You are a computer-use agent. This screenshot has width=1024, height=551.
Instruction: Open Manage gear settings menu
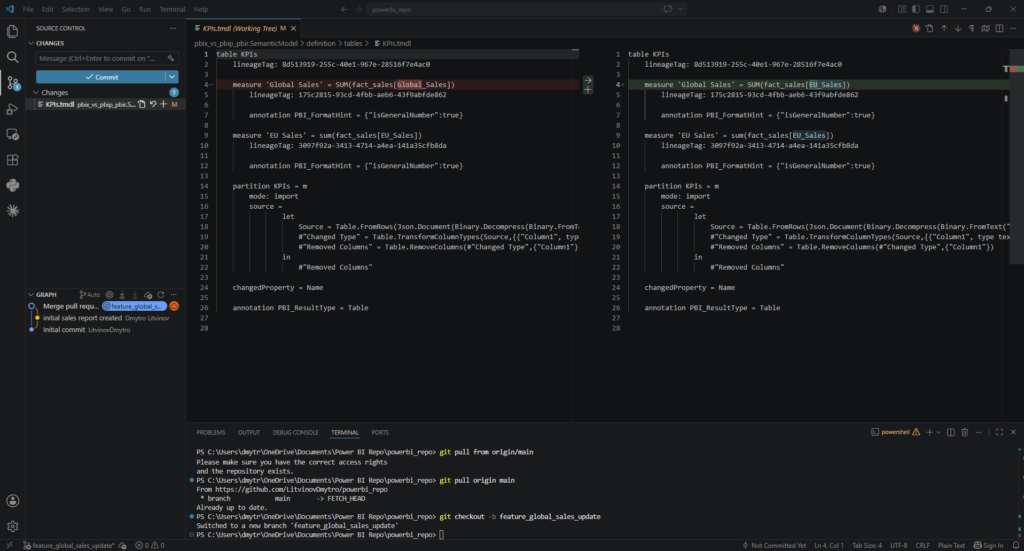pyautogui.click(x=12, y=526)
